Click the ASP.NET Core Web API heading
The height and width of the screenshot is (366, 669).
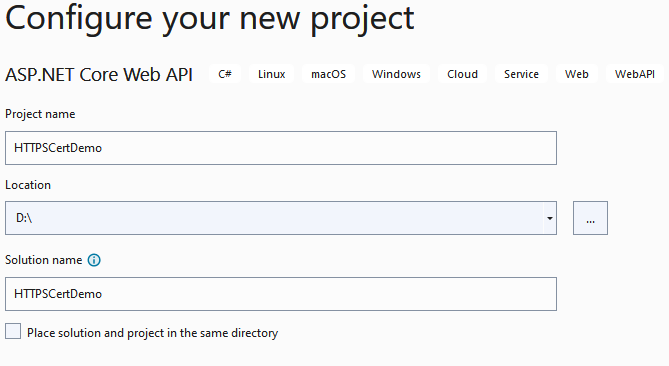coord(99,74)
